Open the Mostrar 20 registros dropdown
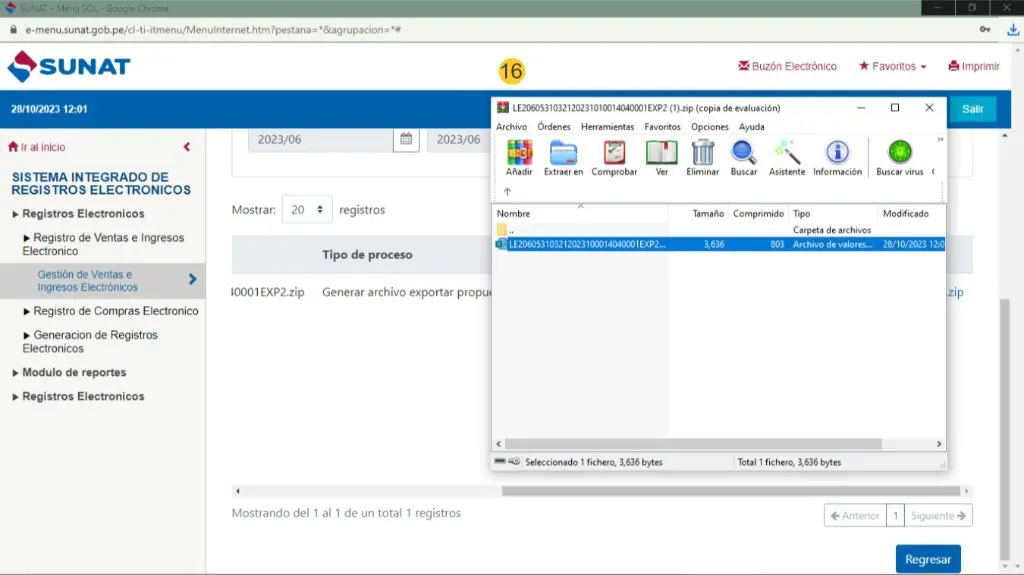The width and height of the screenshot is (1024, 575). pos(307,210)
